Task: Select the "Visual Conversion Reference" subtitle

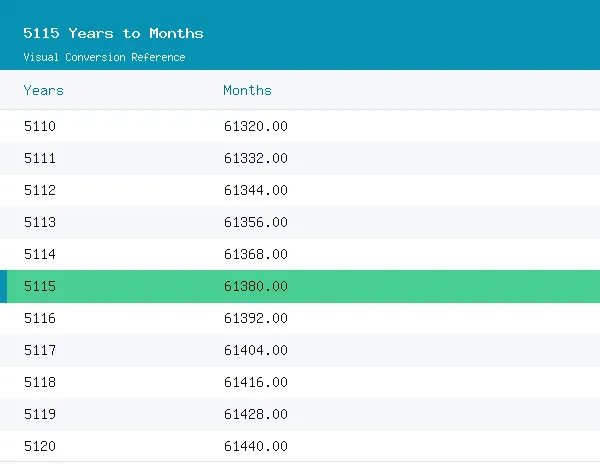Action: pyautogui.click(x=104, y=57)
